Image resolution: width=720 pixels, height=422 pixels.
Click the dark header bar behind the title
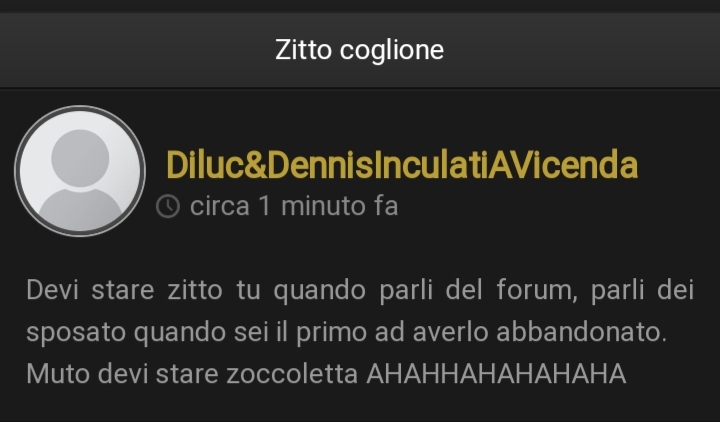tap(360, 50)
